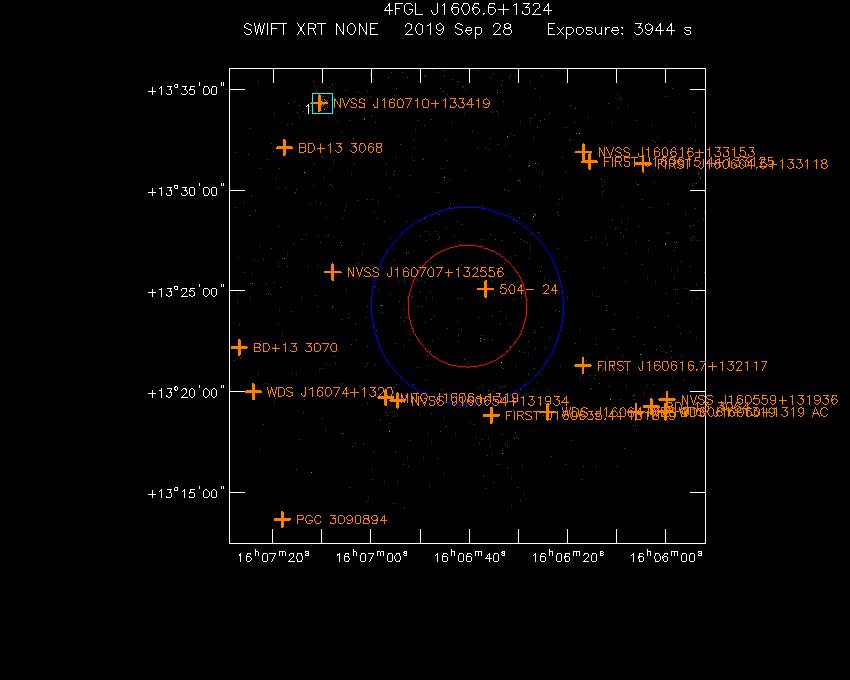Click the SWIFT XRT NONE text
This screenshot has height=680, width=850.
click(x=311, y=29)
